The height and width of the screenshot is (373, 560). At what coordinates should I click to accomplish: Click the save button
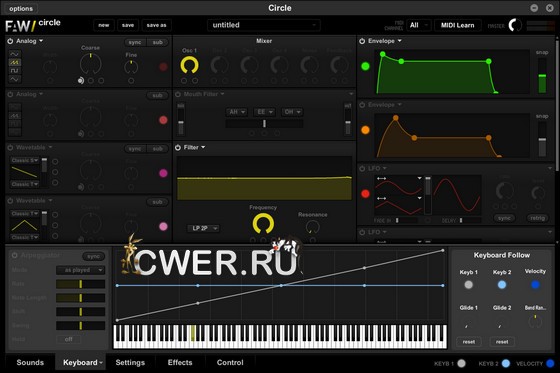point(128,25)
